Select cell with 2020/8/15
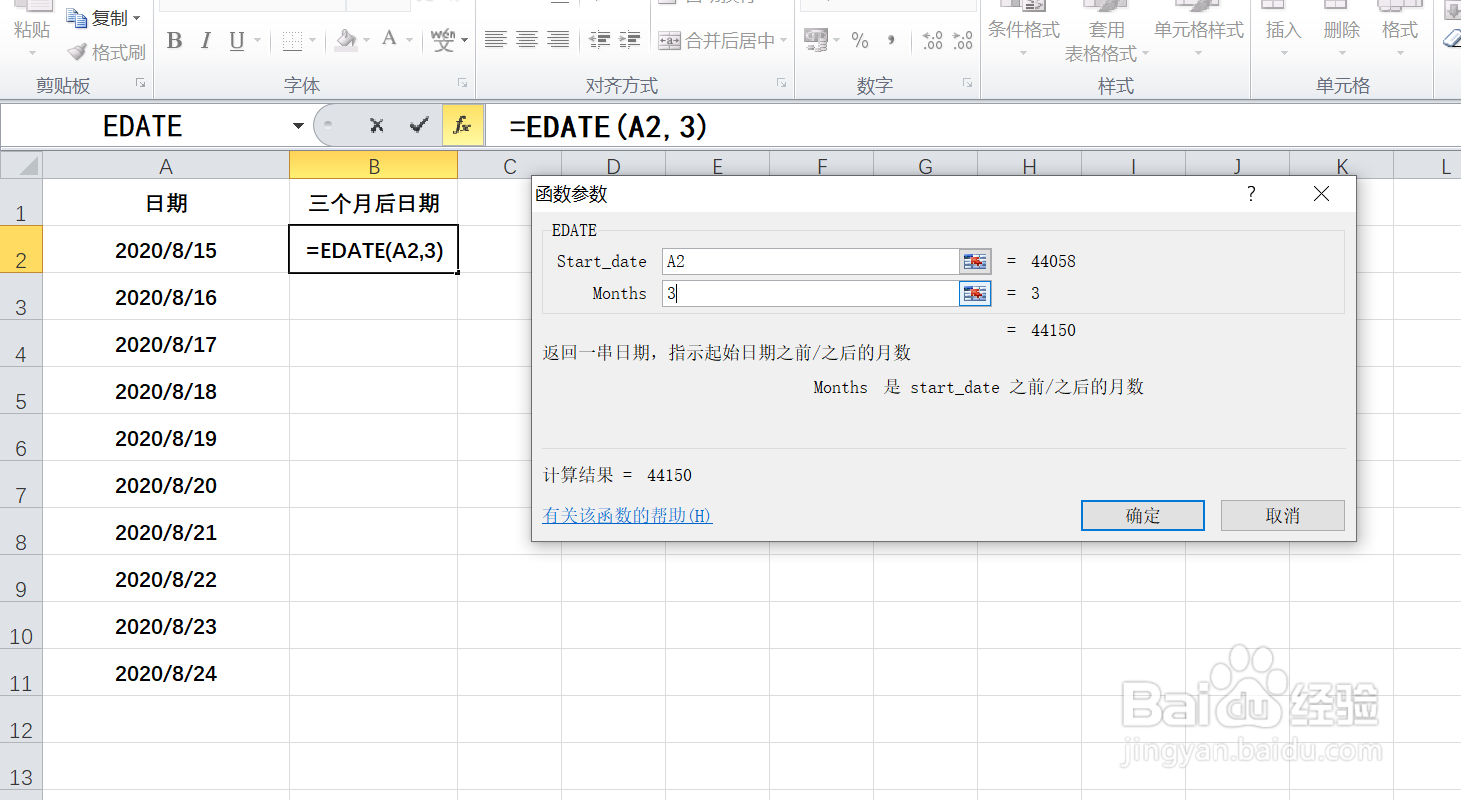1461x800 pixels. coord(166,250)
